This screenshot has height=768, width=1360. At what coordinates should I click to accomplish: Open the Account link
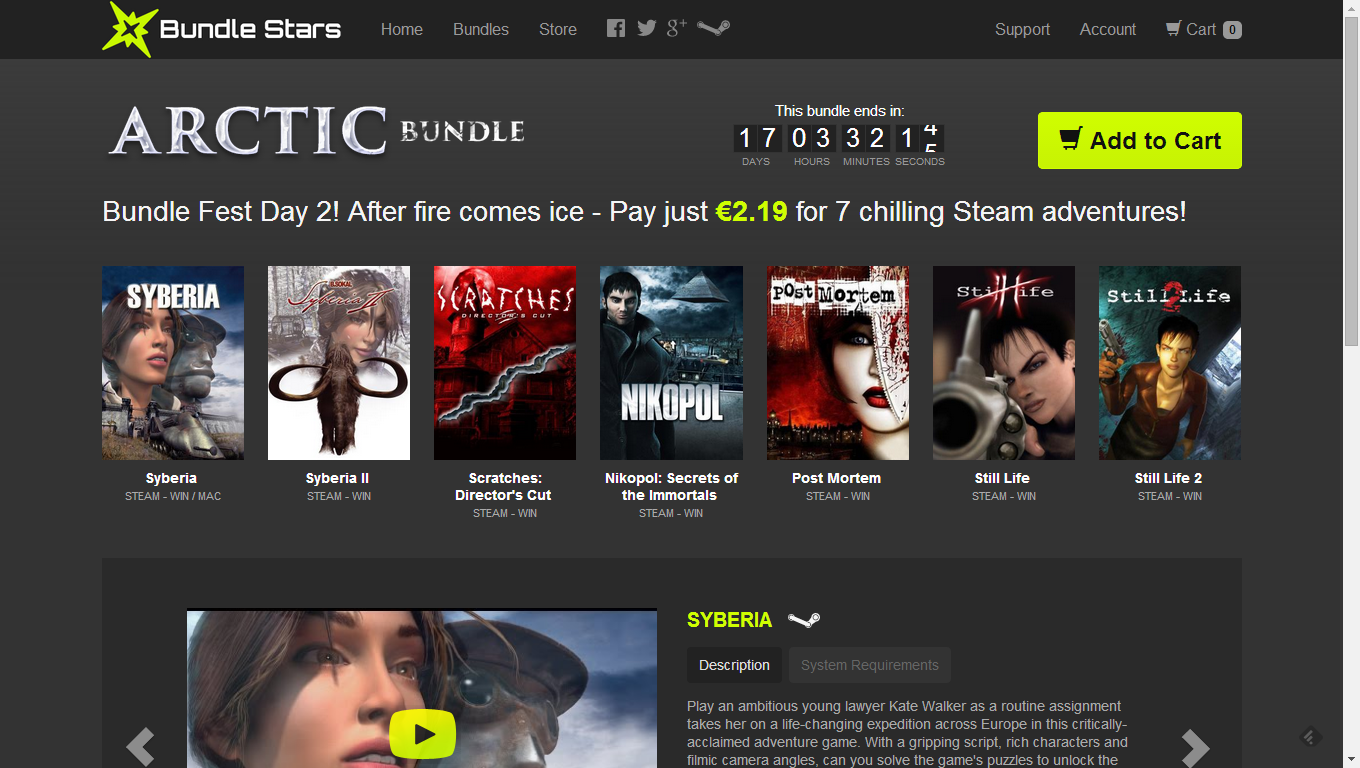pyautogui.click(x=1107, y=29)
